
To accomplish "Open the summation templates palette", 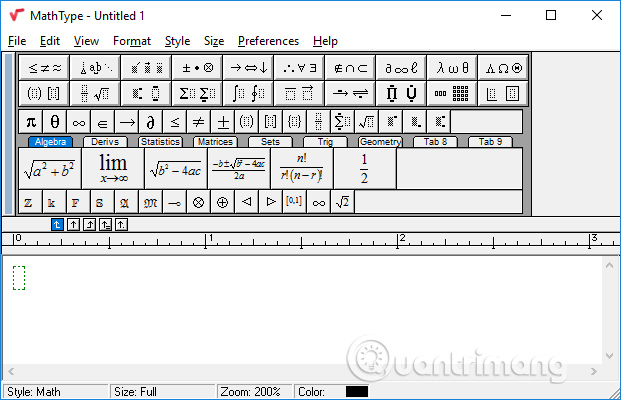I will [x=198, y=93].
